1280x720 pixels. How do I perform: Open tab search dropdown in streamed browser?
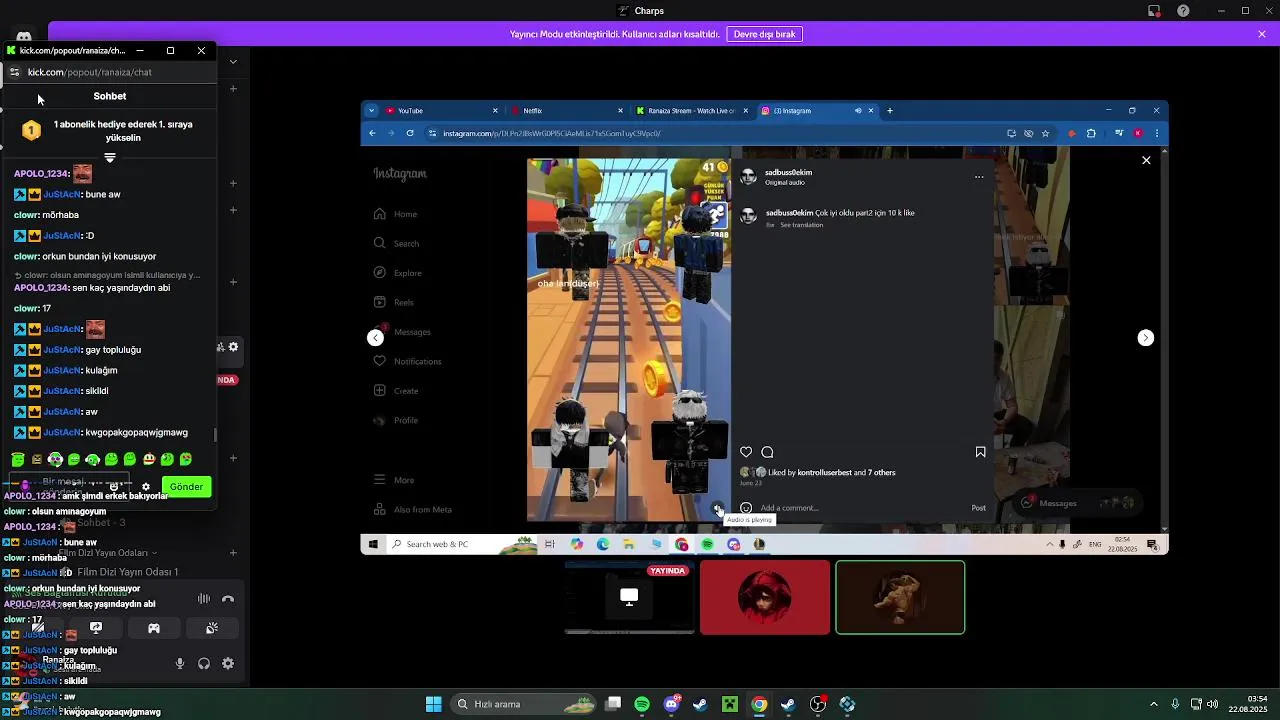372,111
